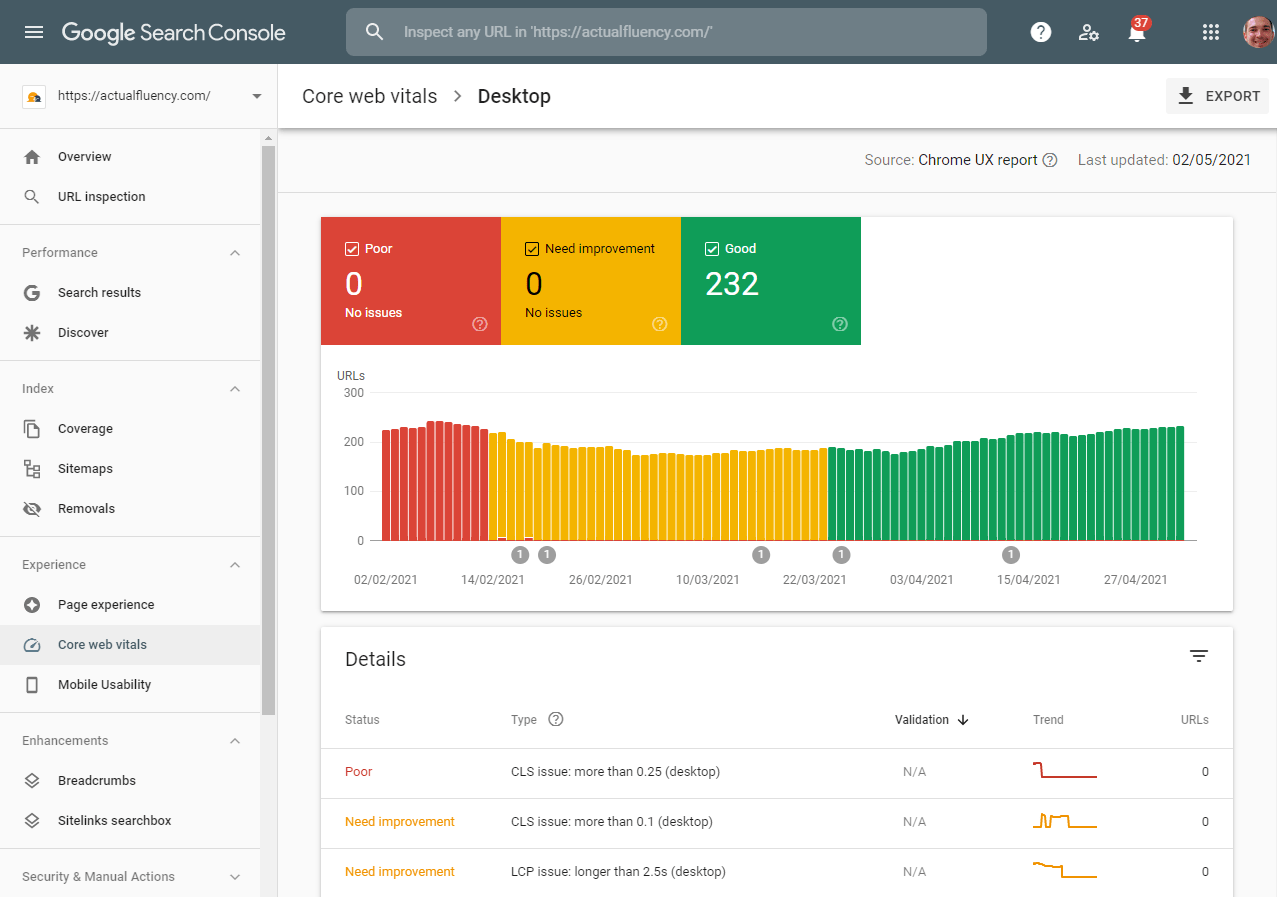Open Removals in the sidebar
The width and height of the screenshot is (1277, 897).
point(130,509)
